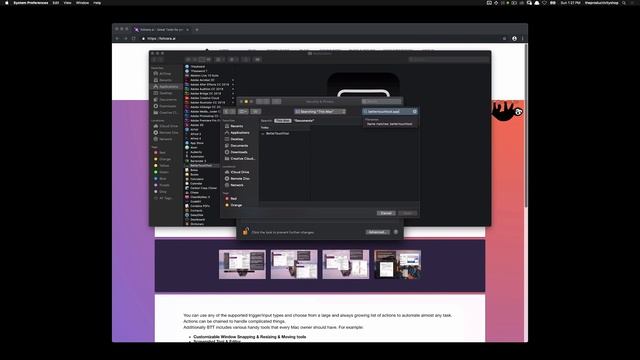This screenshot has width=640, height=360.
Task: Open Downloads in the file dialog sidebar
Action: tap(239, 152)
